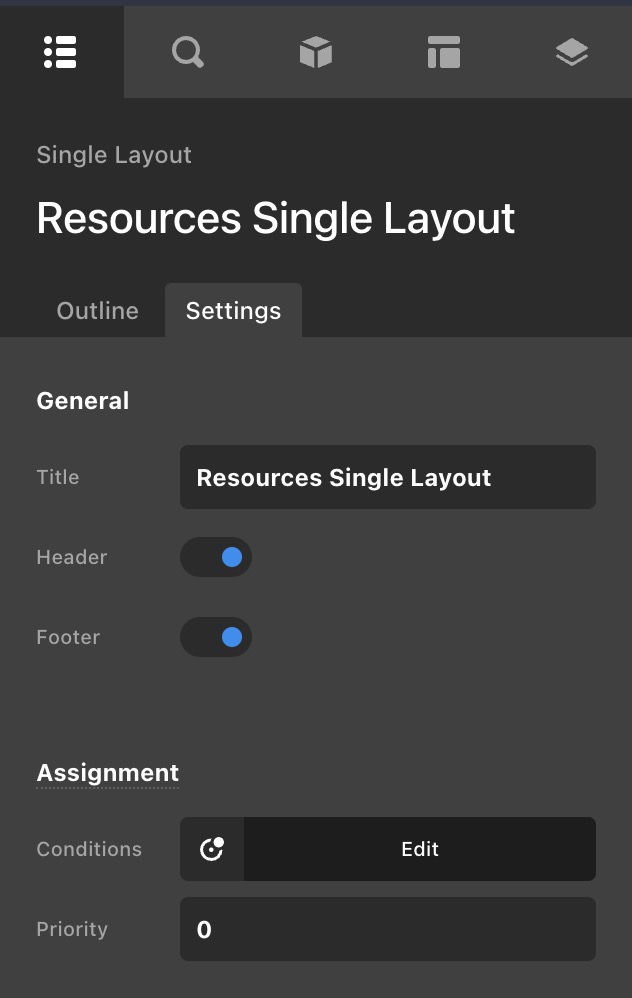This screenshot has height=998, width=632.
Task: Click the Header field label
Action: [x=72, y=557]
